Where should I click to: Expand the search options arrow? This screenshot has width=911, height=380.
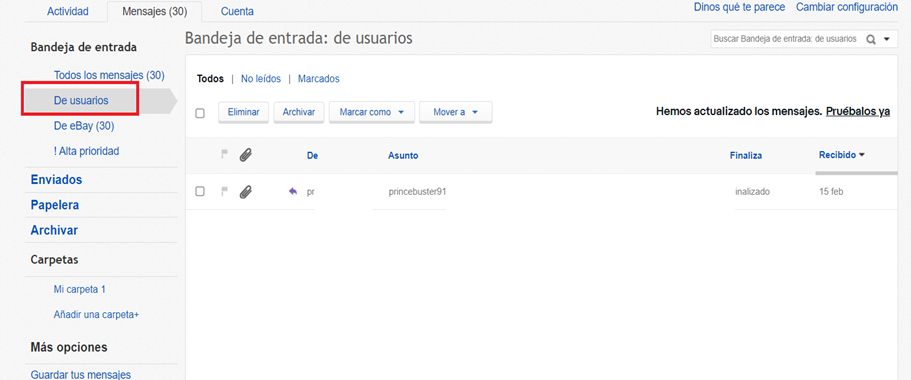(x=887, y=40)
